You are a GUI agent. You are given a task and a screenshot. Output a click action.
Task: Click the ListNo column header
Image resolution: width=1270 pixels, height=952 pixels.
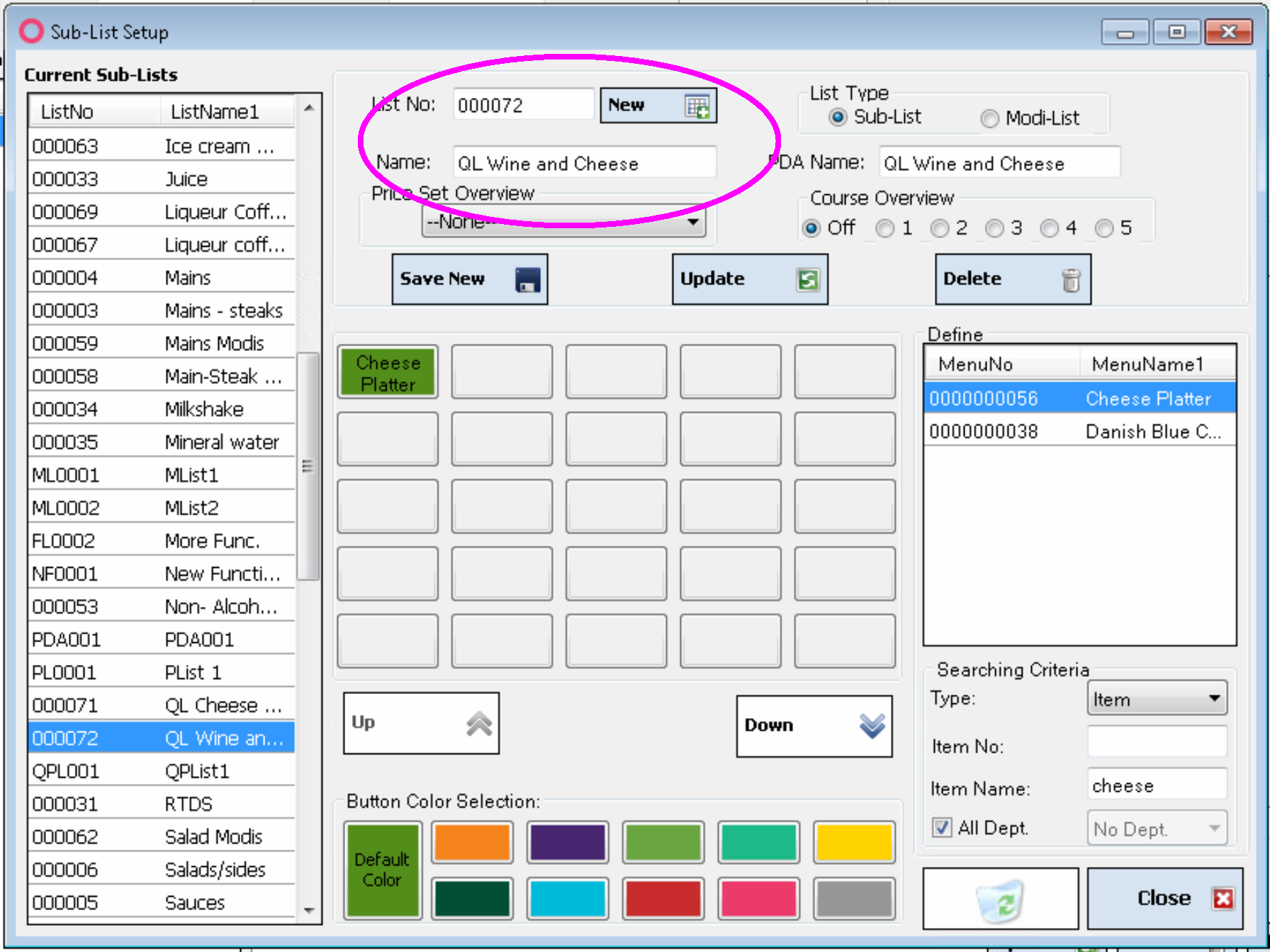94,111
